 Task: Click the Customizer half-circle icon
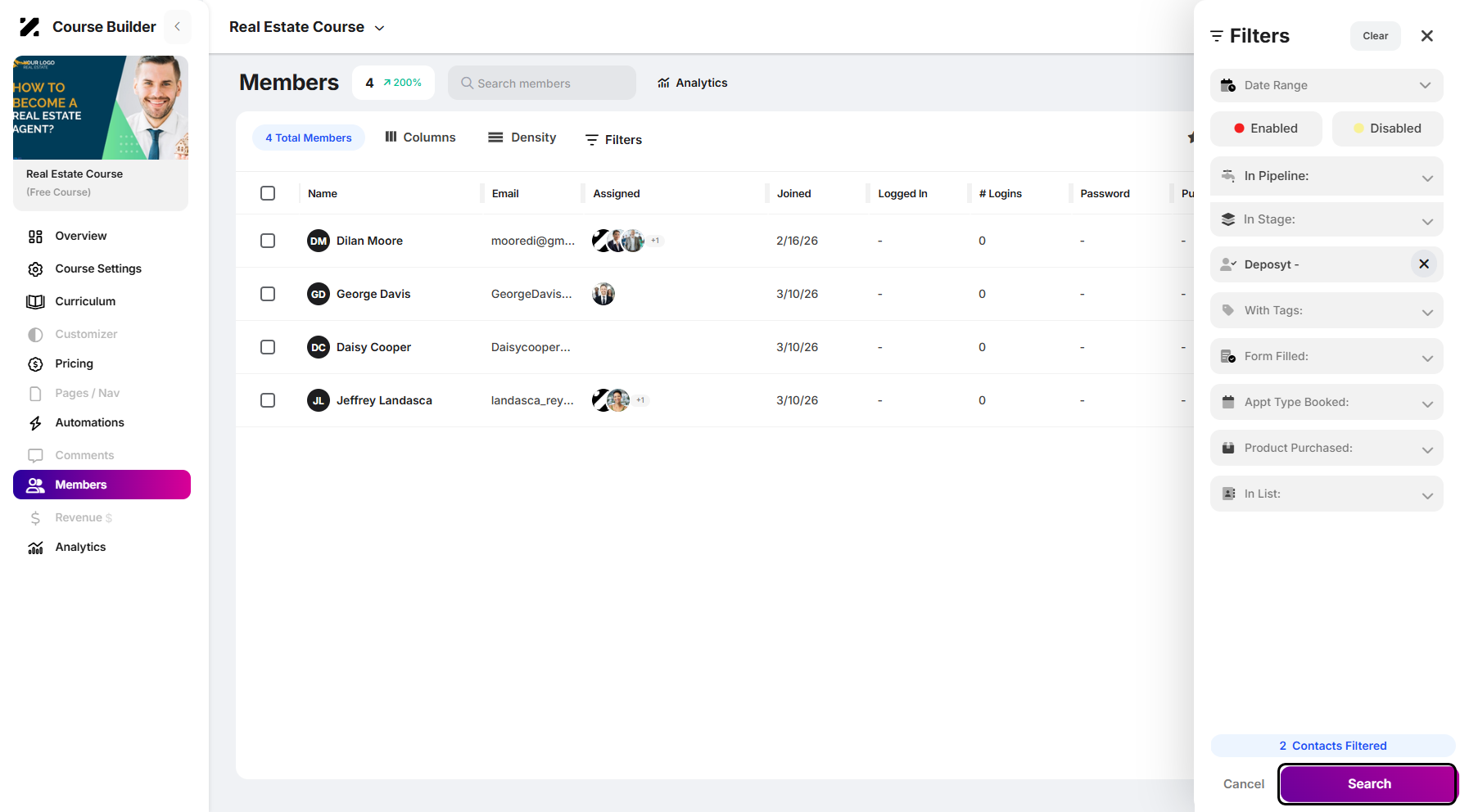coord(35,335)
